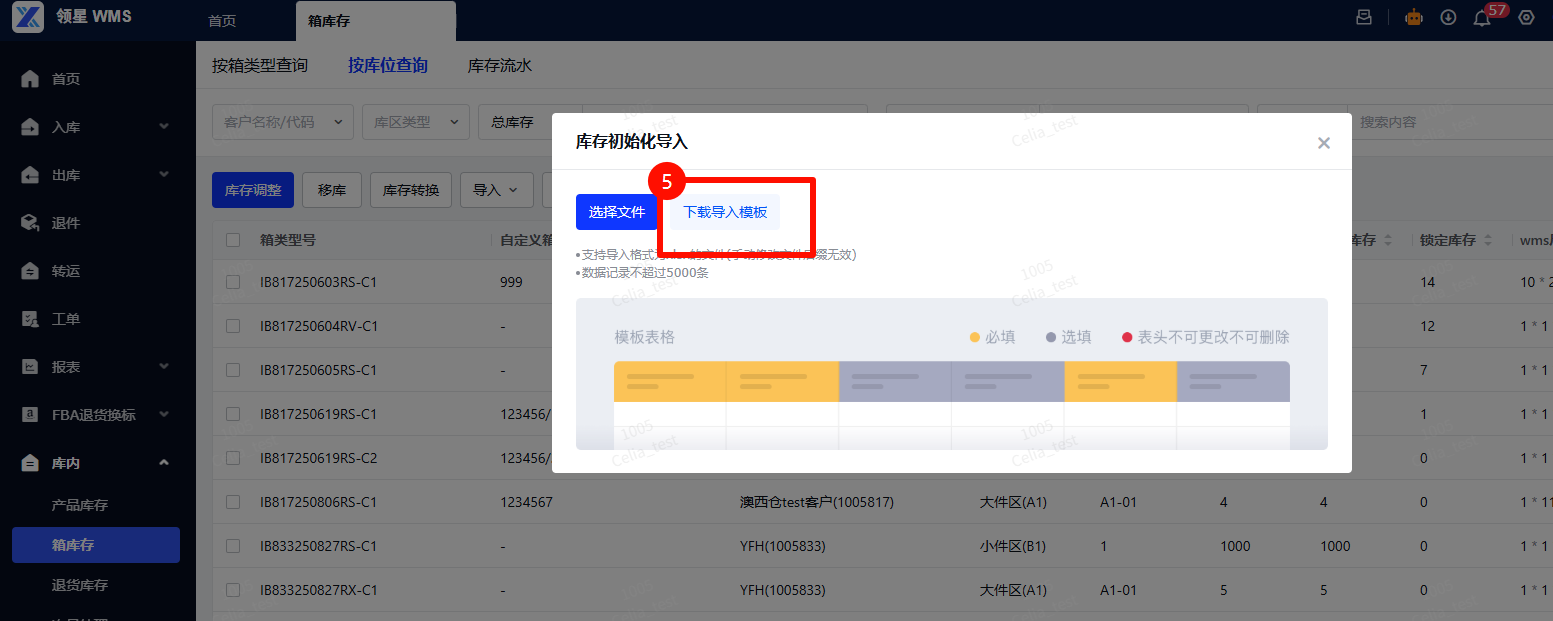This screenshot has height=621, width=1553.
Task: Switch to 按箱类型查询 tab
Action: click(260, 66)
